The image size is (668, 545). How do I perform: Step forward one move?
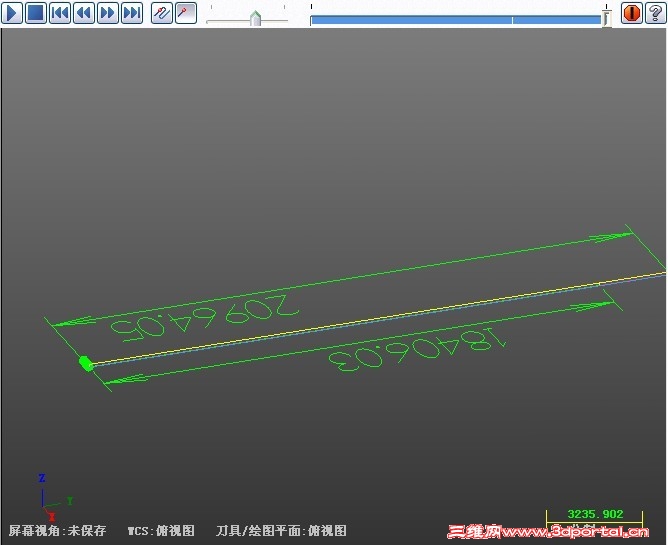pyautogui.click(x=108, y=13)
